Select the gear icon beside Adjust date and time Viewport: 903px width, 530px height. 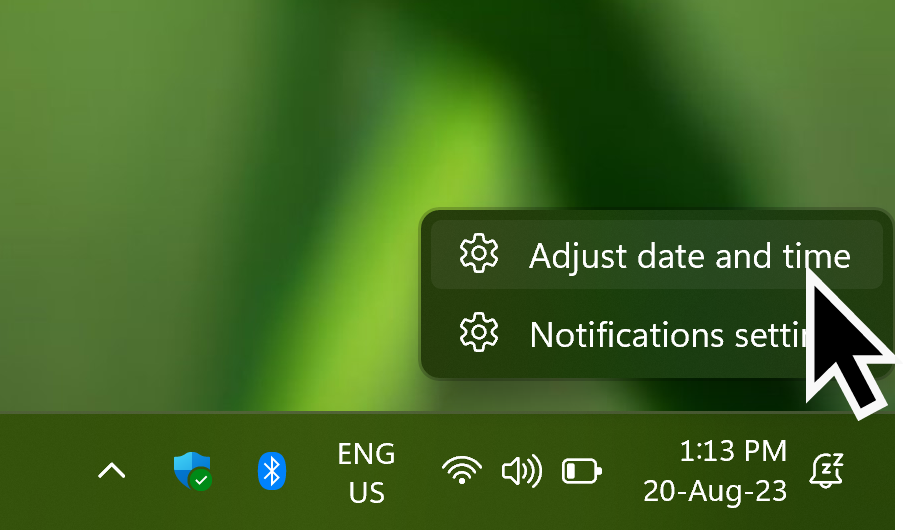[x=479, y=253]
